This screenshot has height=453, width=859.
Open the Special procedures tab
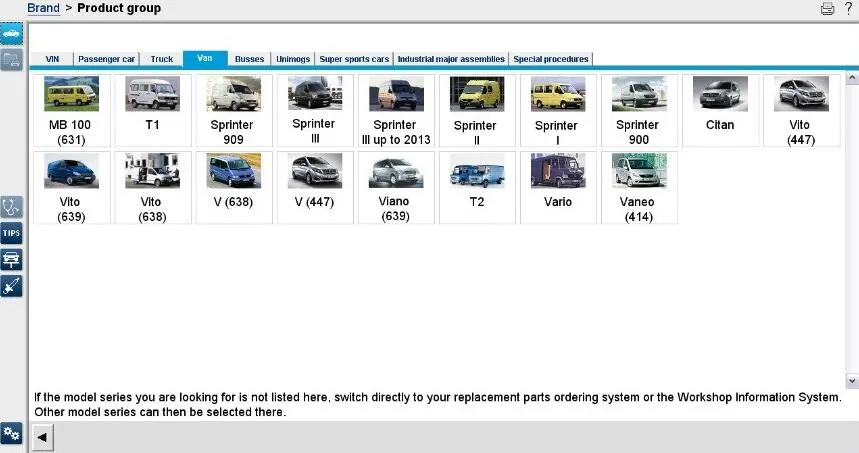click(x=551, y=59)
